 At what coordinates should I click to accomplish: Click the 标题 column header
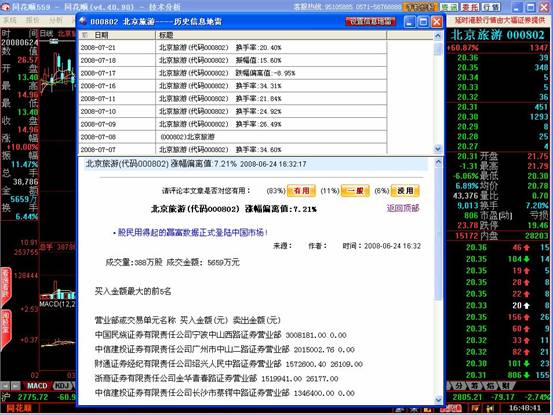click(271, 35)
